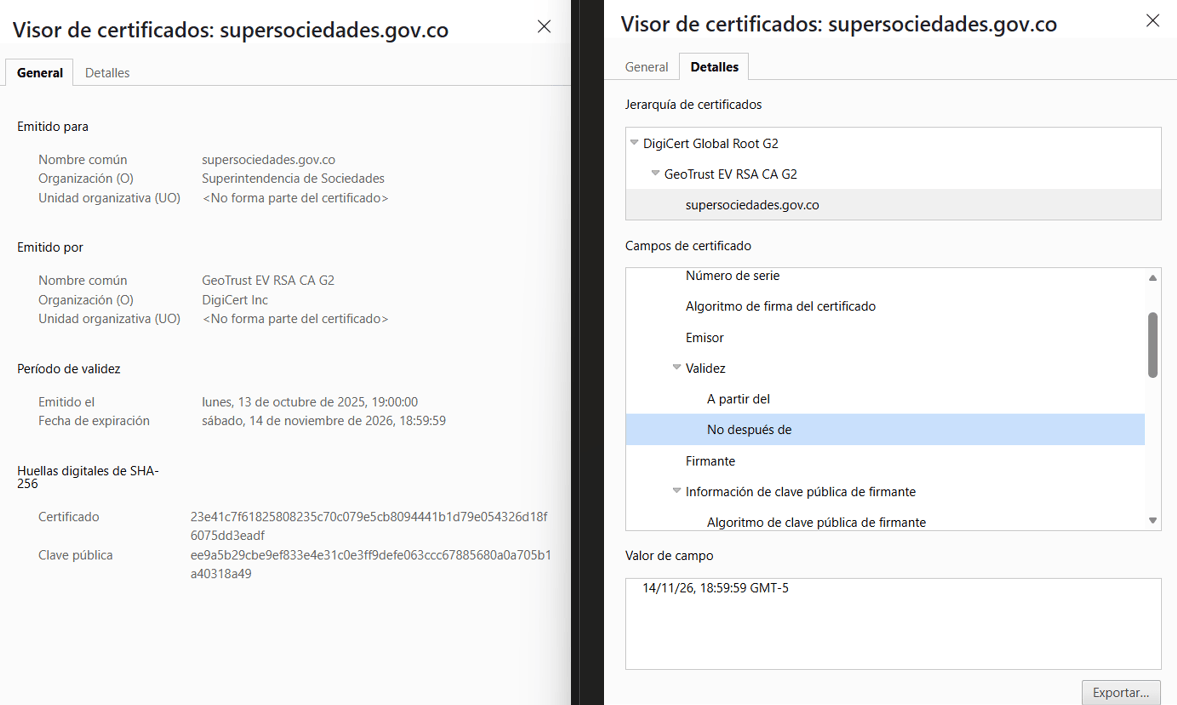Switch to General tab in right certificate viewer

point(646,67)
